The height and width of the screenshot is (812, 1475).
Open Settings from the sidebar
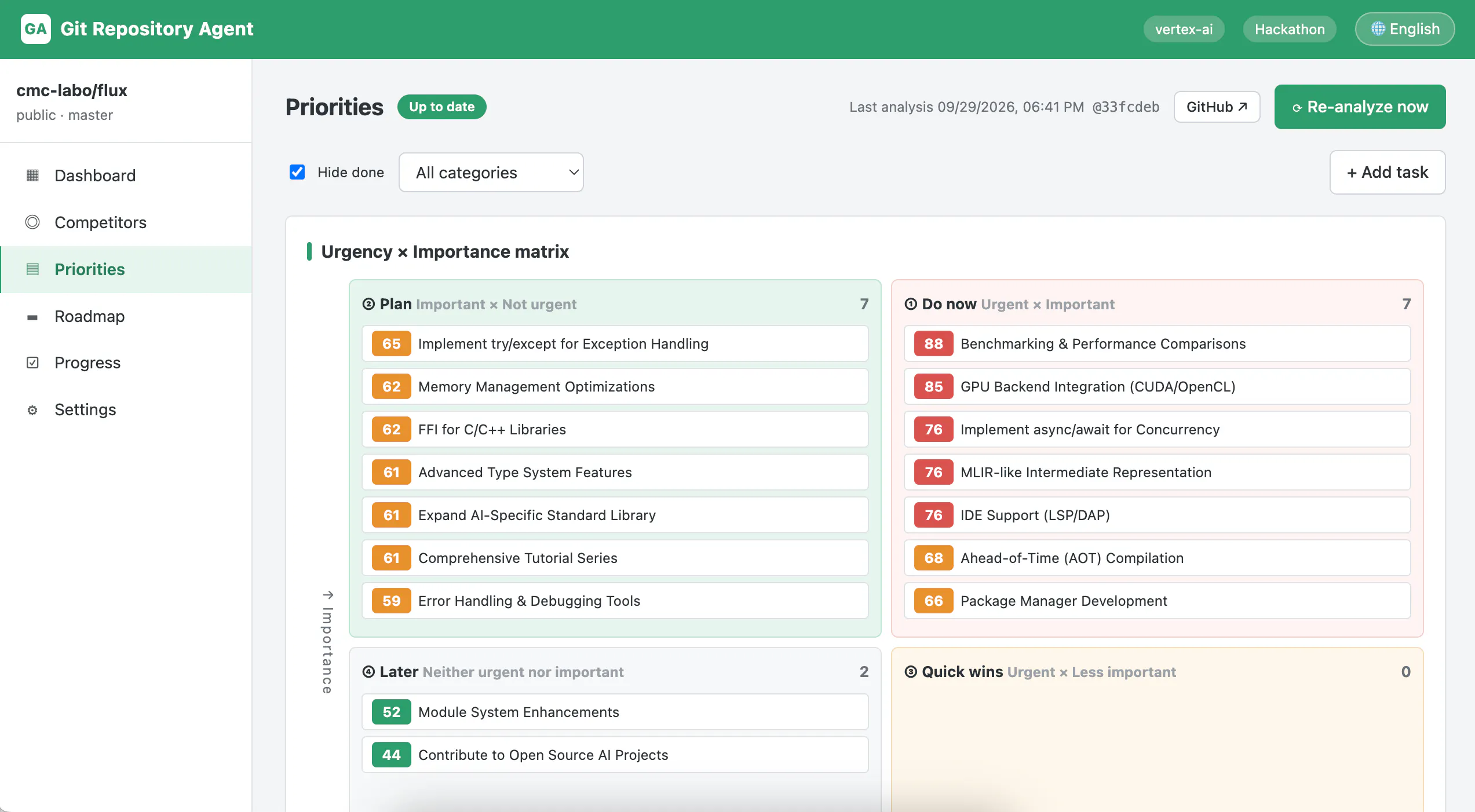(x=126, y=409)
